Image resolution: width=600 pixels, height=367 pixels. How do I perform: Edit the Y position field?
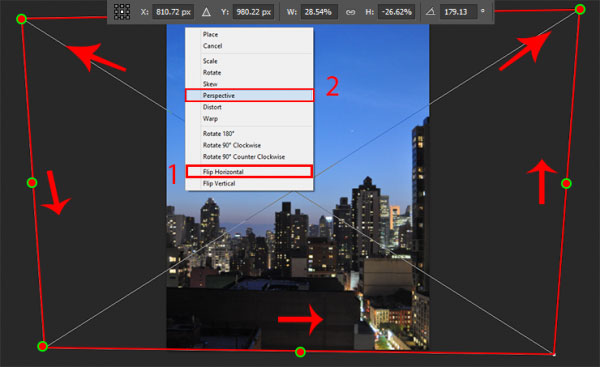coord(254,12)
